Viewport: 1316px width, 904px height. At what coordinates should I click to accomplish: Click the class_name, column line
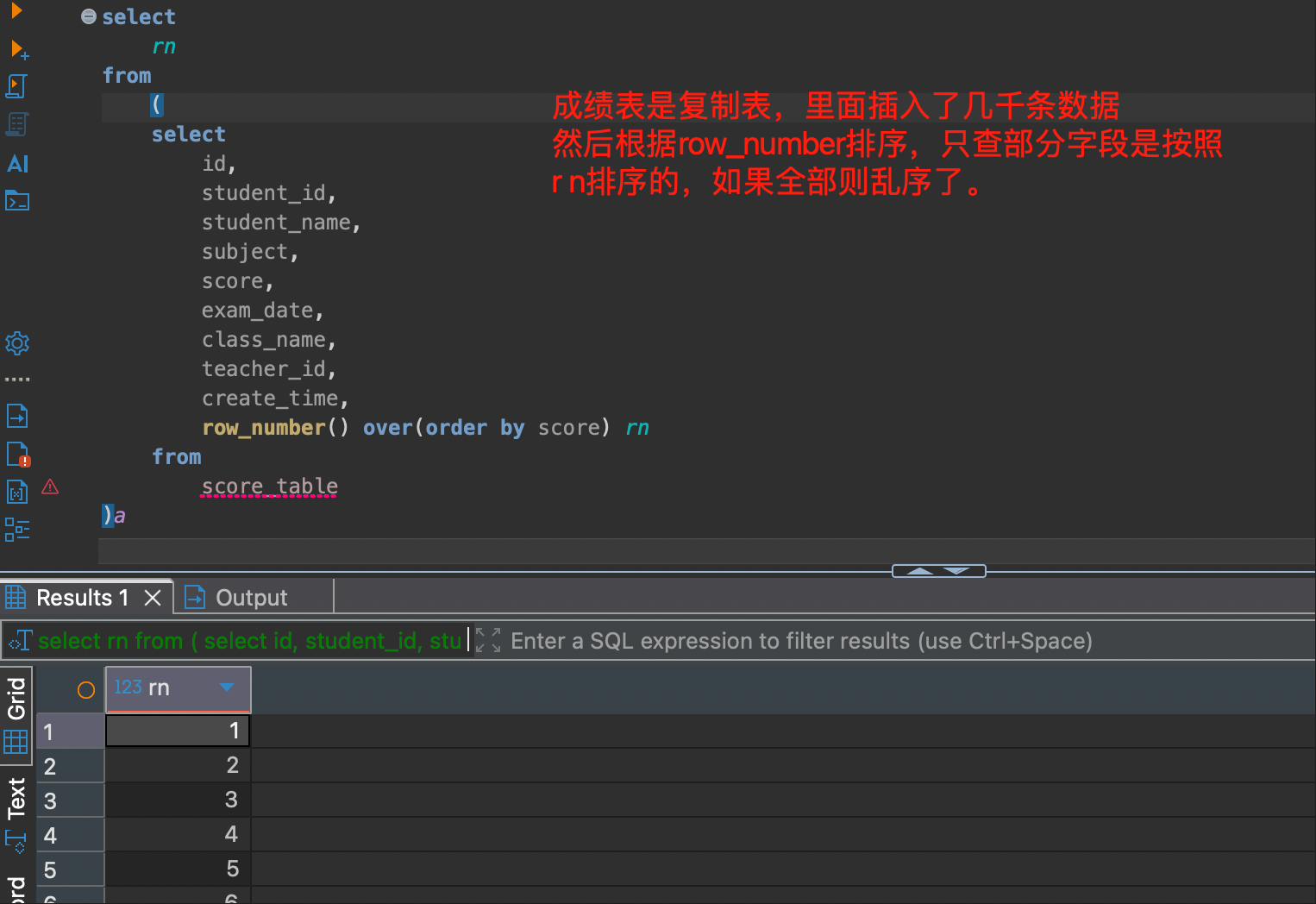point(269,340)
